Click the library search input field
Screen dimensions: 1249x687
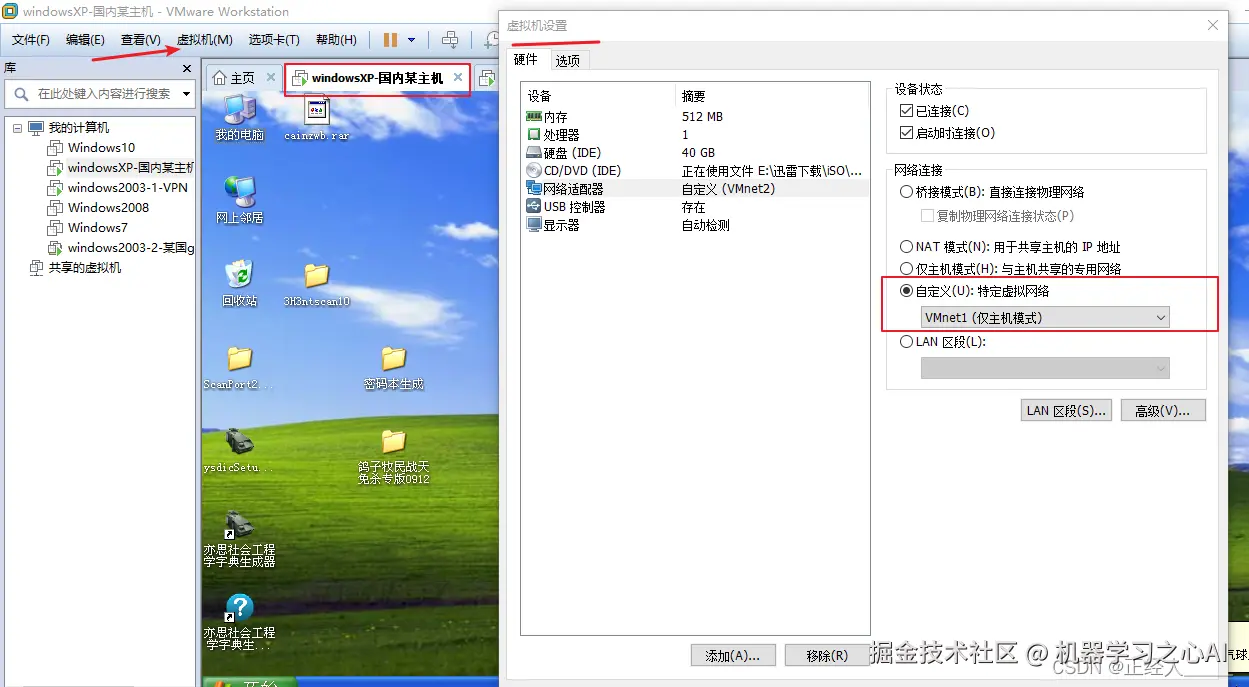[x=104, y=94]
